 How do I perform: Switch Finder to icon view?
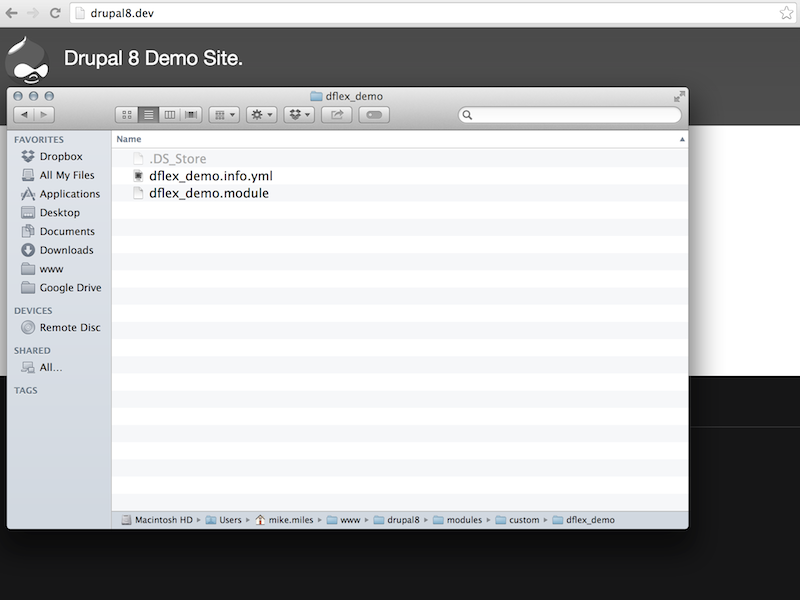127,115
